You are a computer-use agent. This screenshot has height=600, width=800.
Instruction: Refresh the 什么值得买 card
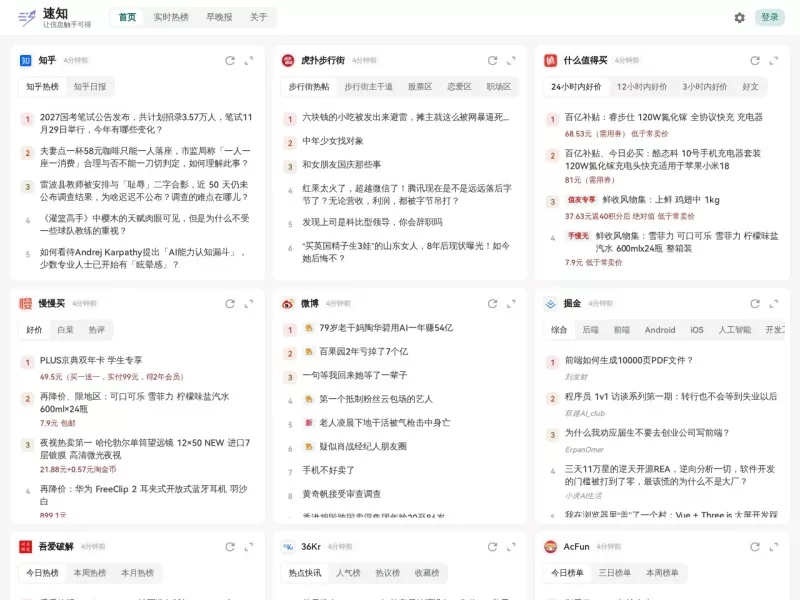pyautogui.click(x=755, y=61)
